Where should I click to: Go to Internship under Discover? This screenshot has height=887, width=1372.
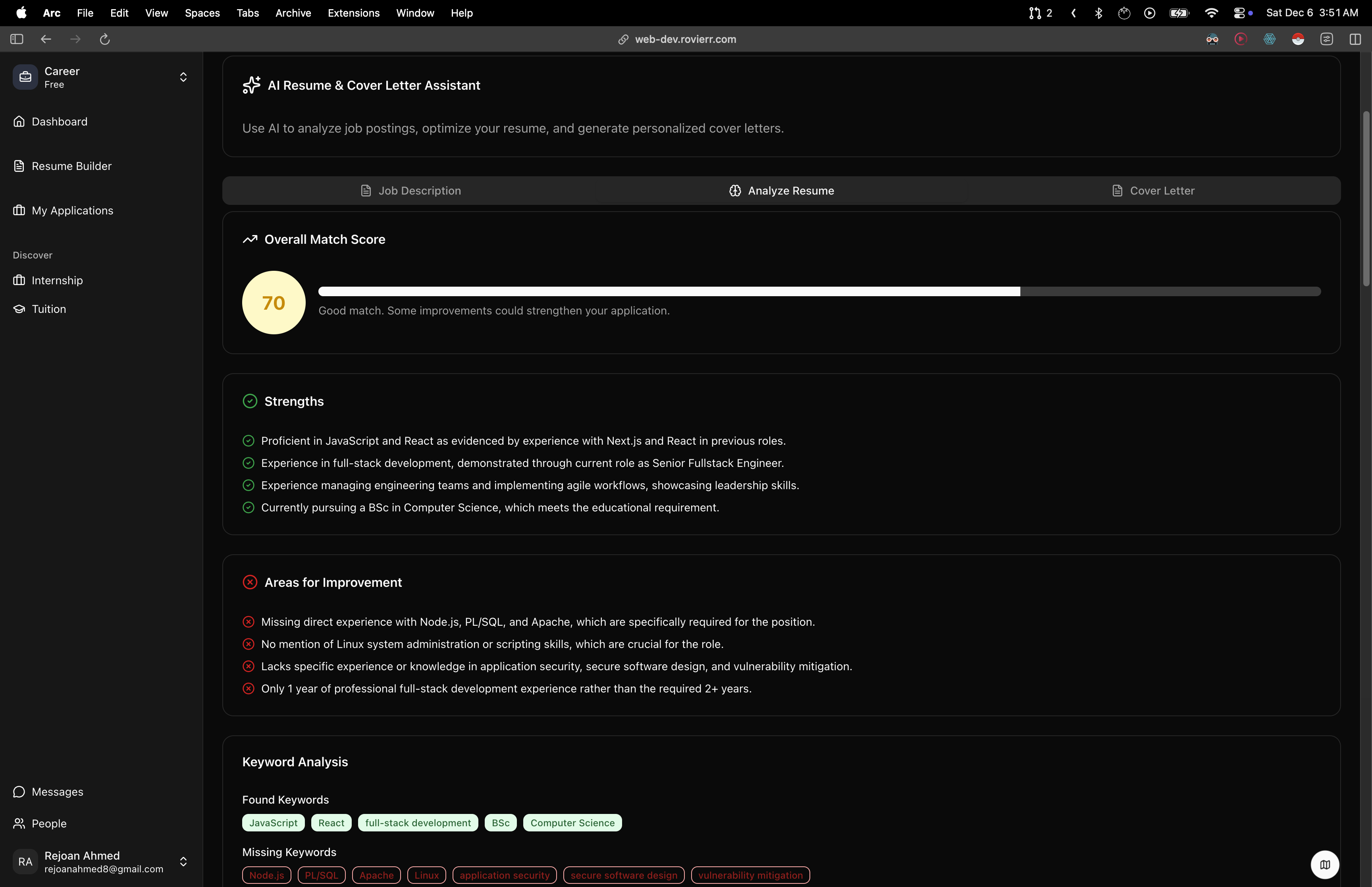point(56,280)
